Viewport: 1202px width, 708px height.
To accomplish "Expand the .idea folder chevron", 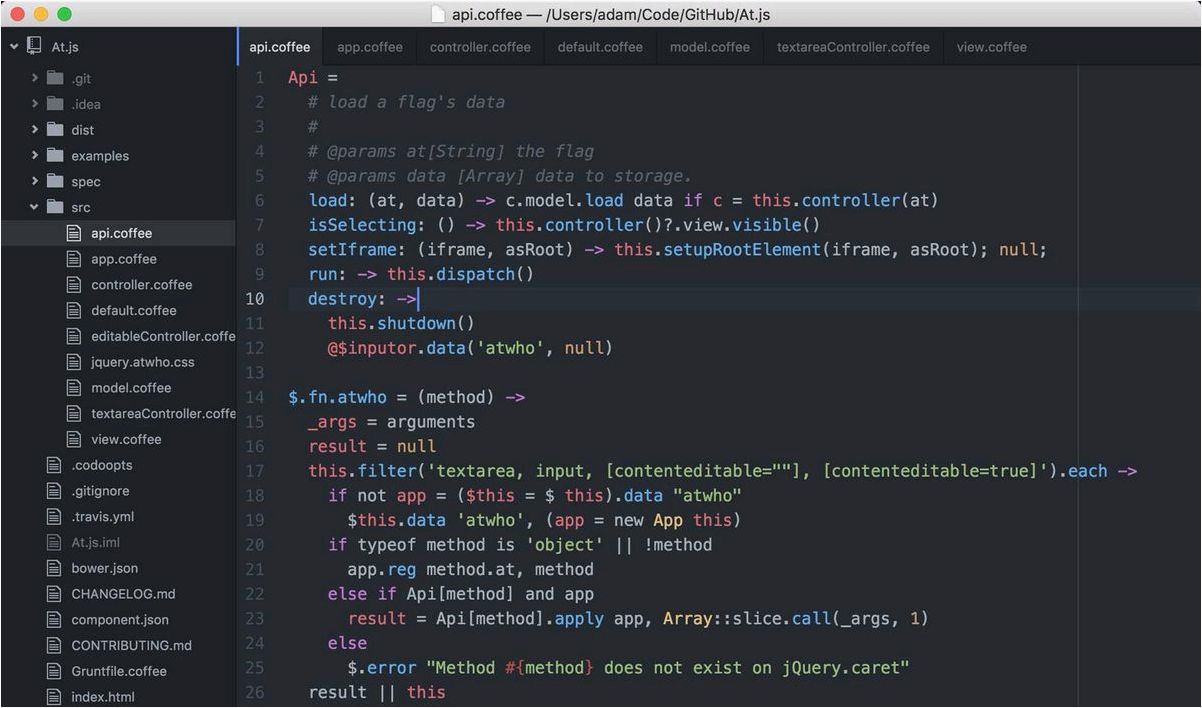I will coord(35,104).
